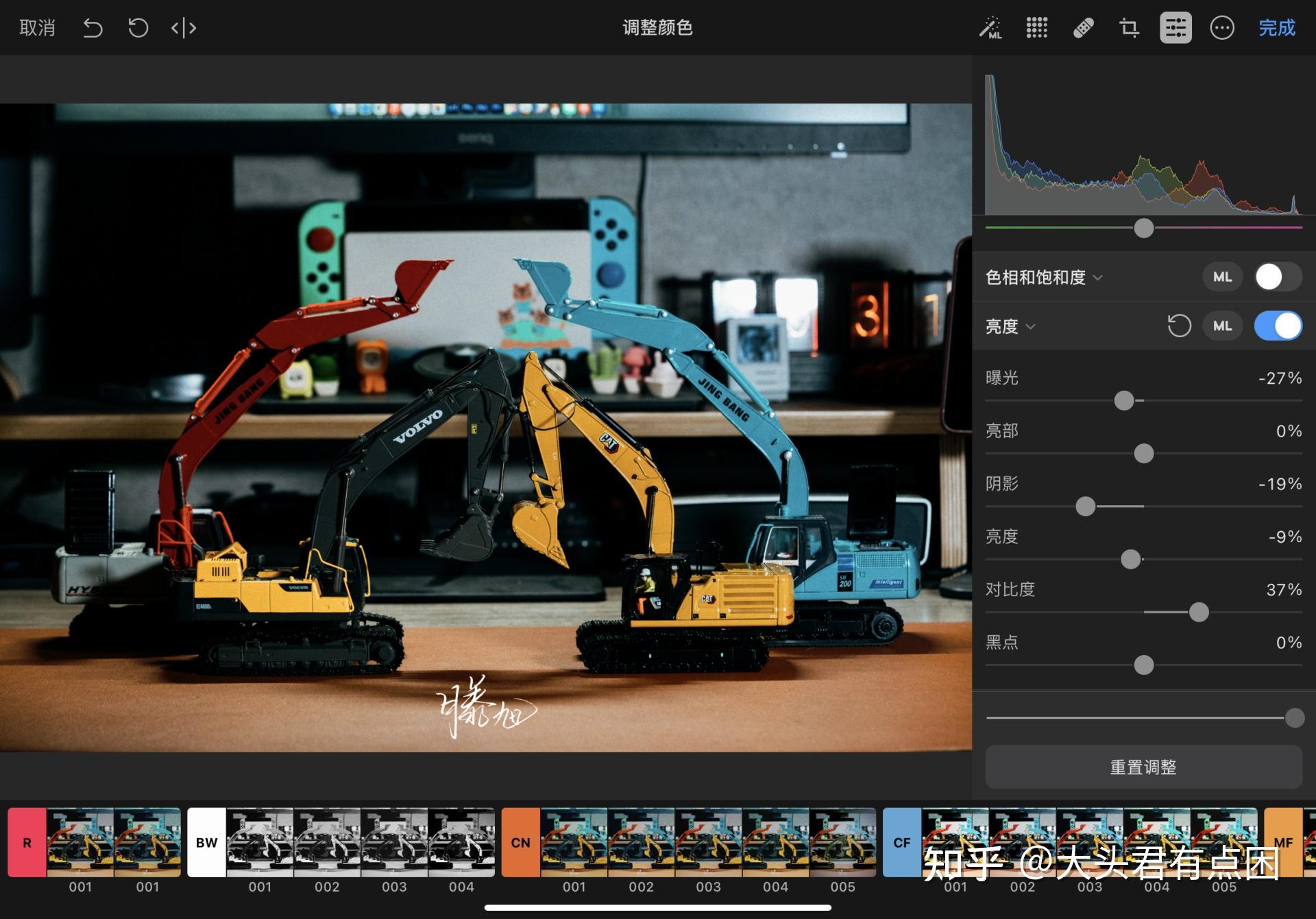
Task: Apply BW preset 001 thumbnail
Action: coord(260,842)
